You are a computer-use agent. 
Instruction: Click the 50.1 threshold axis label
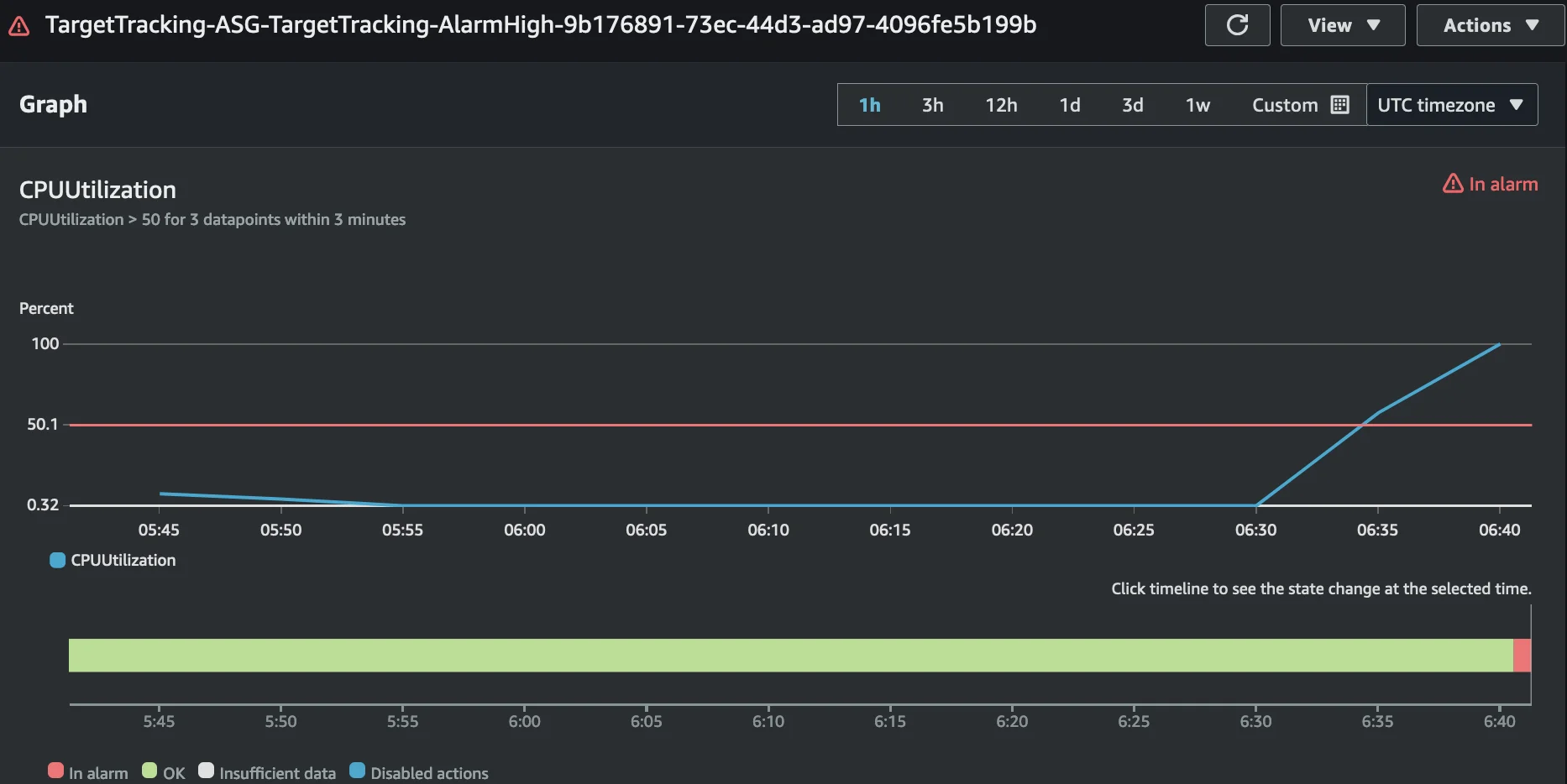click(42, 424)
